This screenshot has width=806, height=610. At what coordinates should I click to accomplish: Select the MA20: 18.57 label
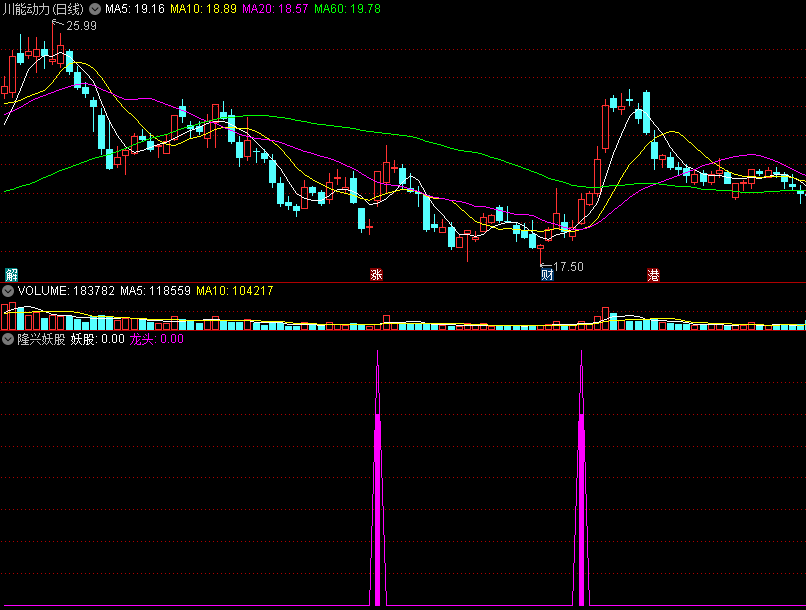pyautogui.click(x=276, y=9)
